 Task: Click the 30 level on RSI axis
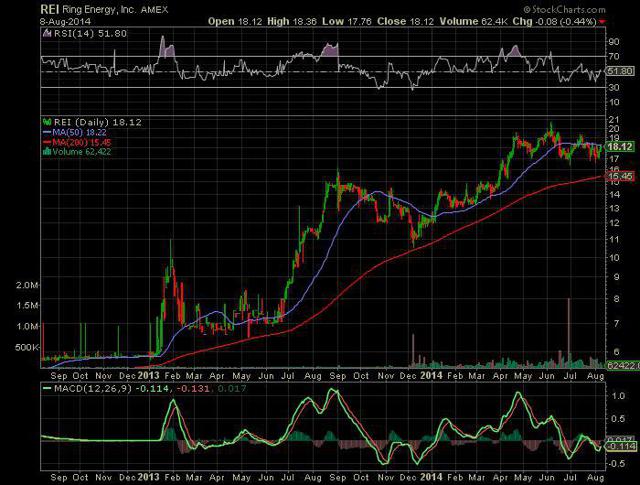pyautogui.click(x=613, y=87)
